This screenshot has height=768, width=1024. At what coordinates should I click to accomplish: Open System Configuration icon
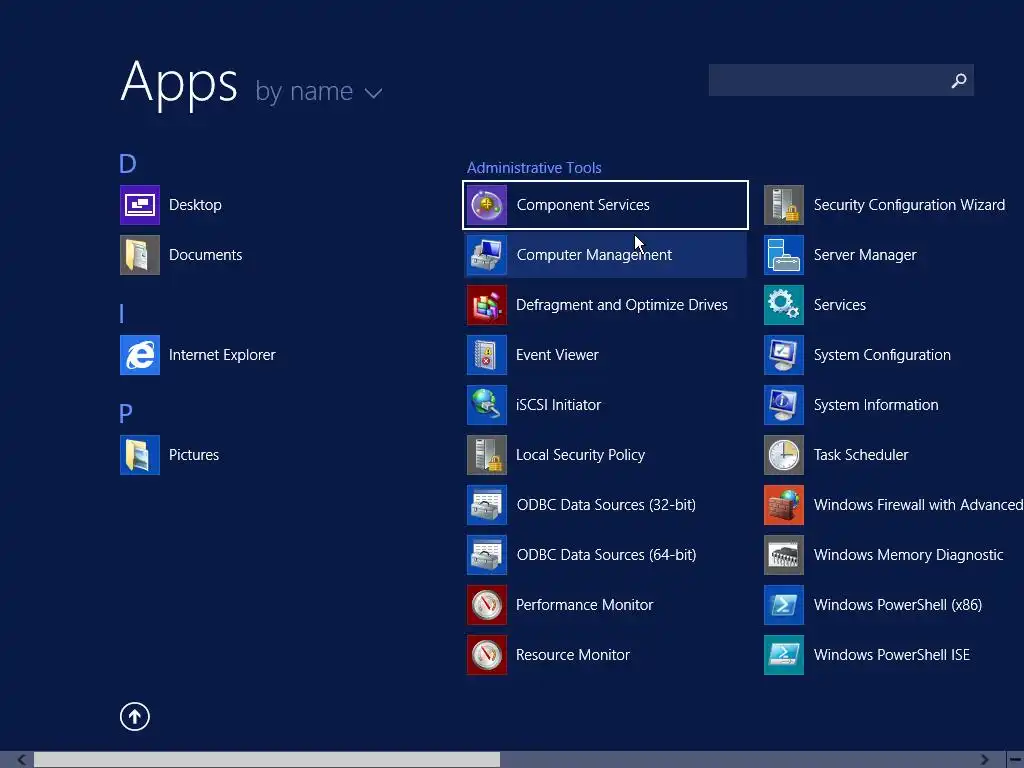pyautogui.click(x=784, y=355)
